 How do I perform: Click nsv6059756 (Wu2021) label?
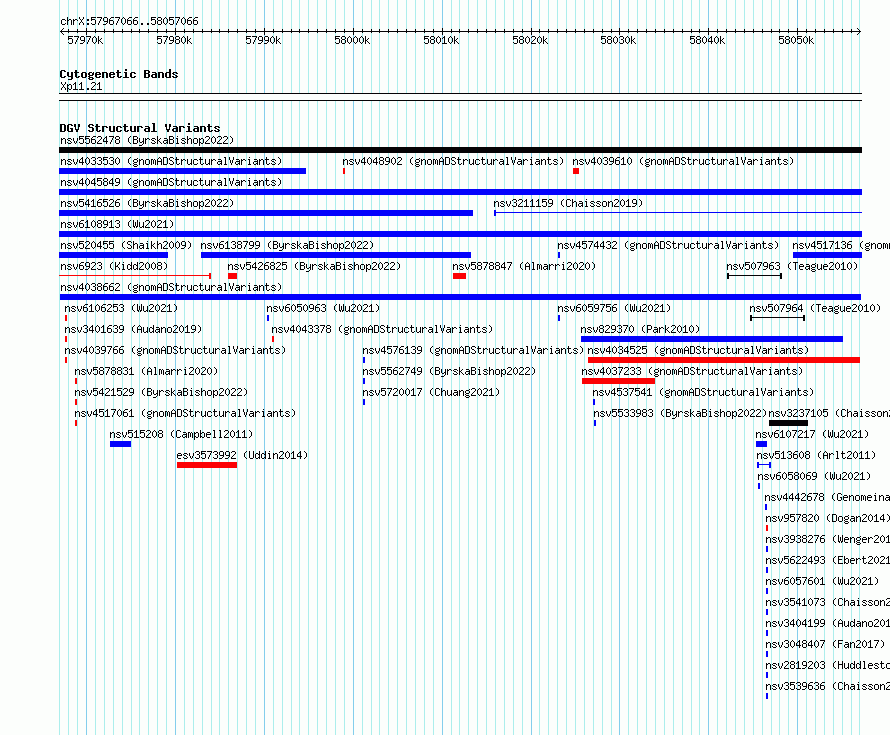614,308
